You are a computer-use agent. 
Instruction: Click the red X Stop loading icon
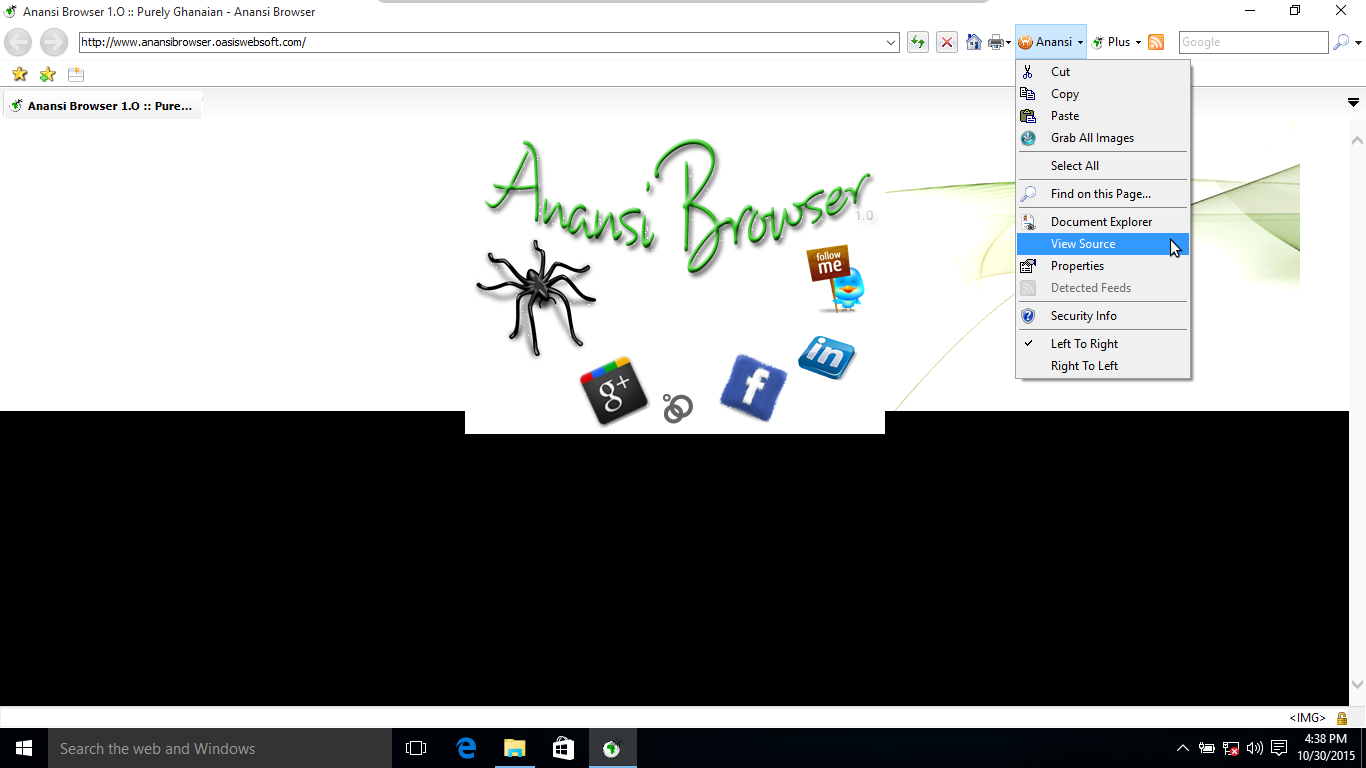point(946,42)
